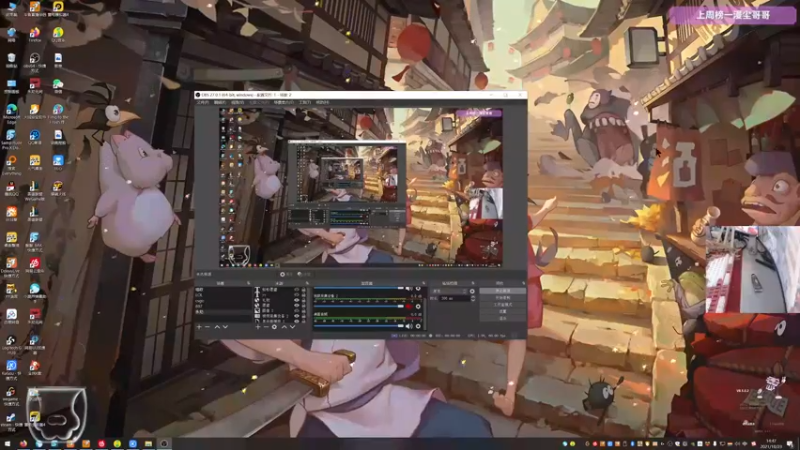Open File Explorer from the taskbar
Image resolution: width=800 pixels, height=450 pixels.
148,444
